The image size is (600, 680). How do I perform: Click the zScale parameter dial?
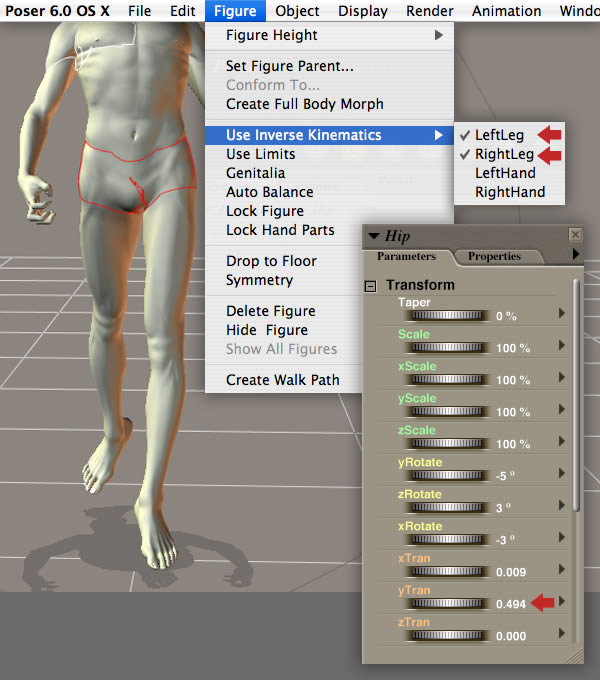pos(447,443)
